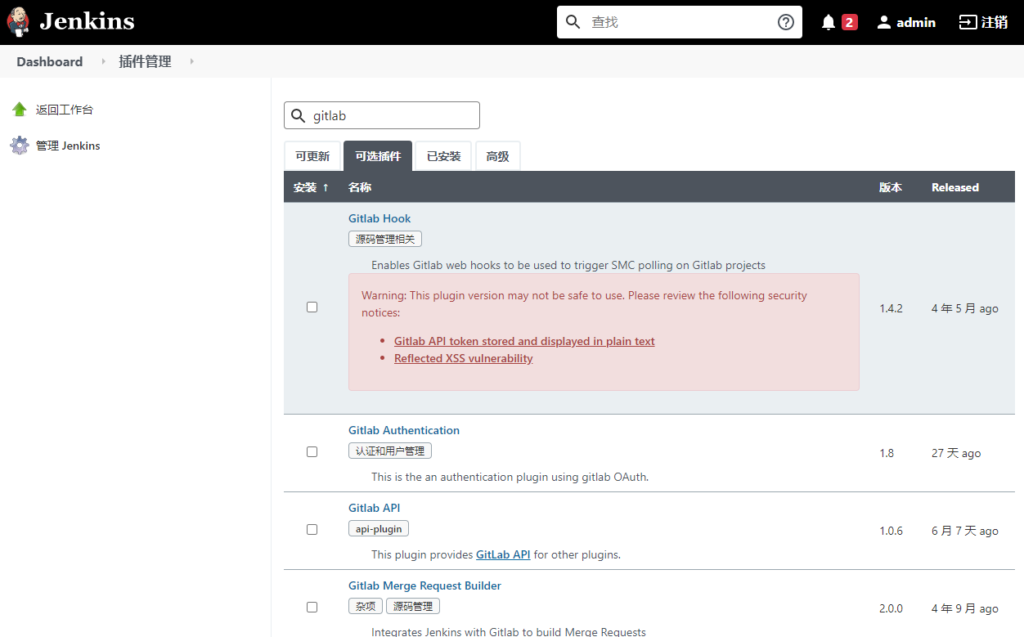Click the Jenkins butler logo
Image resolution: width=1024 pixels, height=637 pixels.
(x=18, y=22)
